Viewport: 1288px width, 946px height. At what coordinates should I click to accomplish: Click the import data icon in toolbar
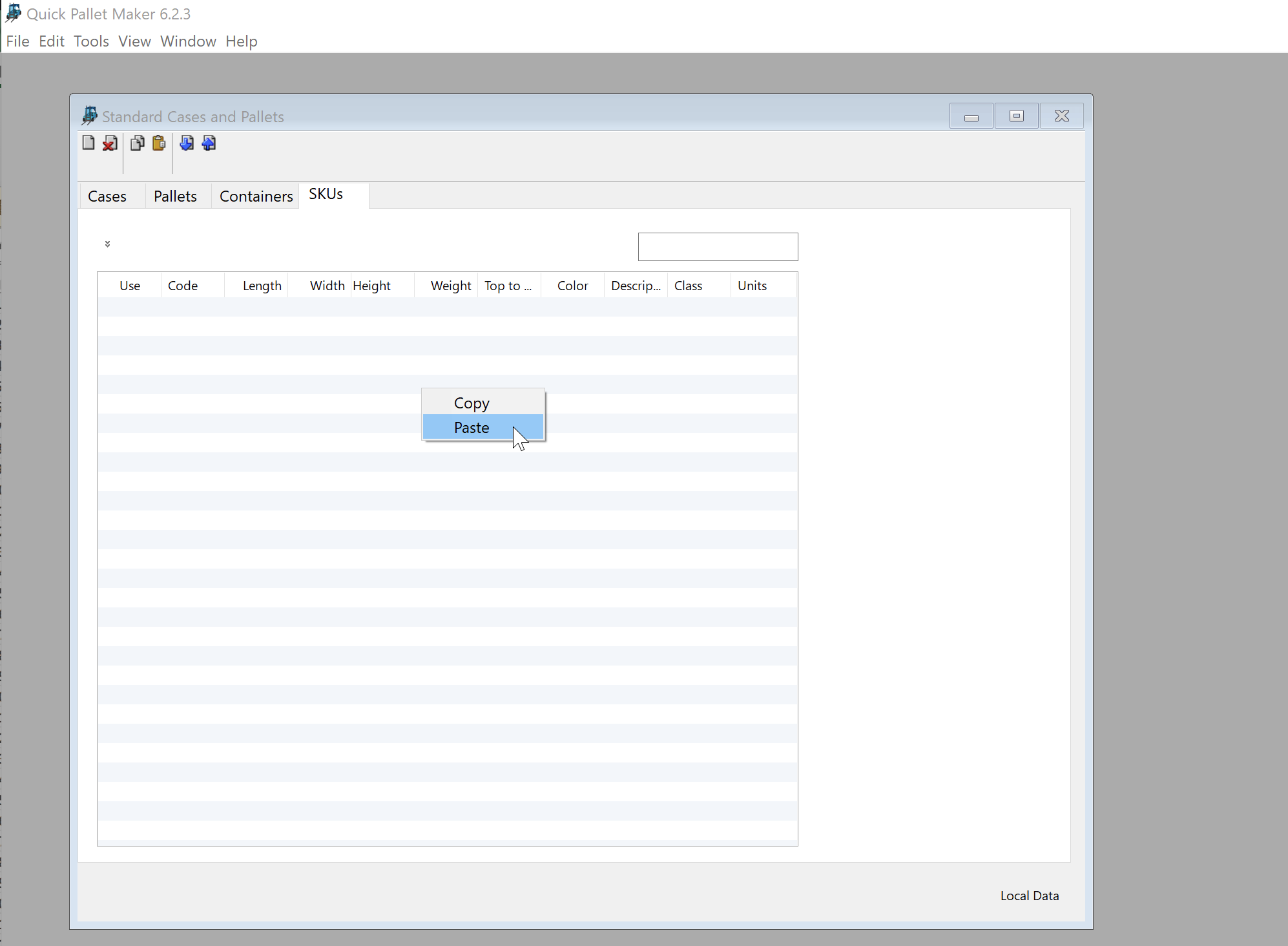point(187,144)
